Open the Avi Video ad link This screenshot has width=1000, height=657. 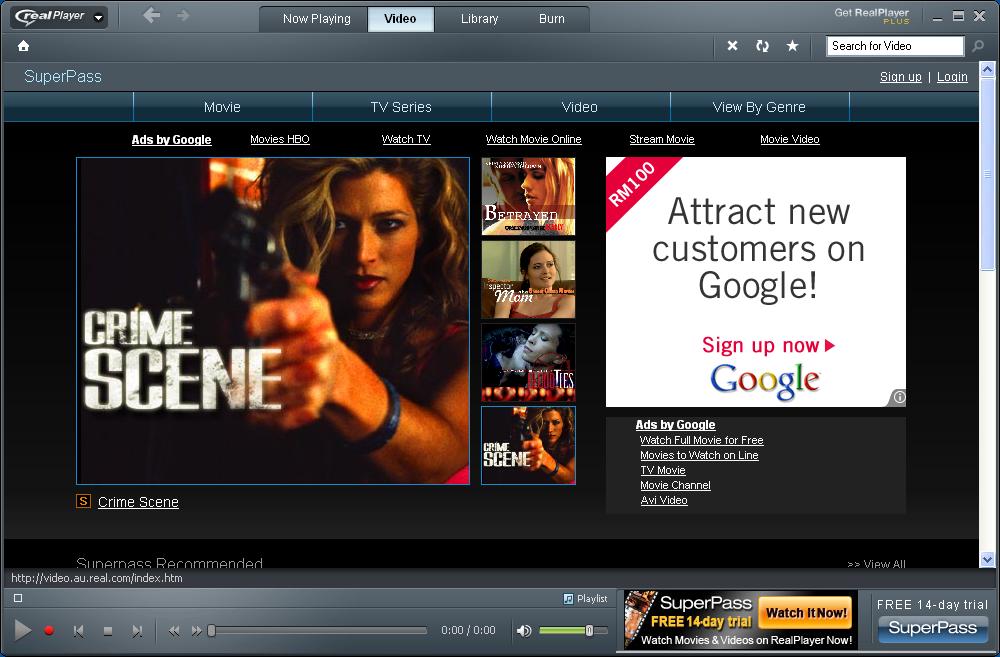click(664, 500)
